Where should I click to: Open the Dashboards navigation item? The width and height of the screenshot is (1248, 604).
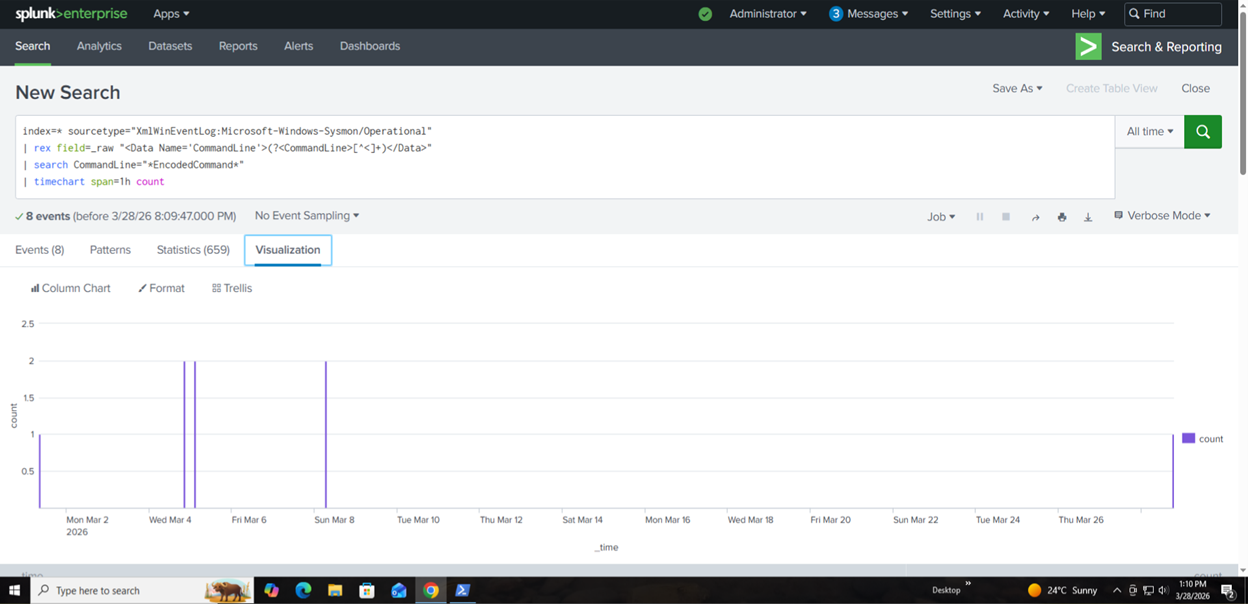369,46
